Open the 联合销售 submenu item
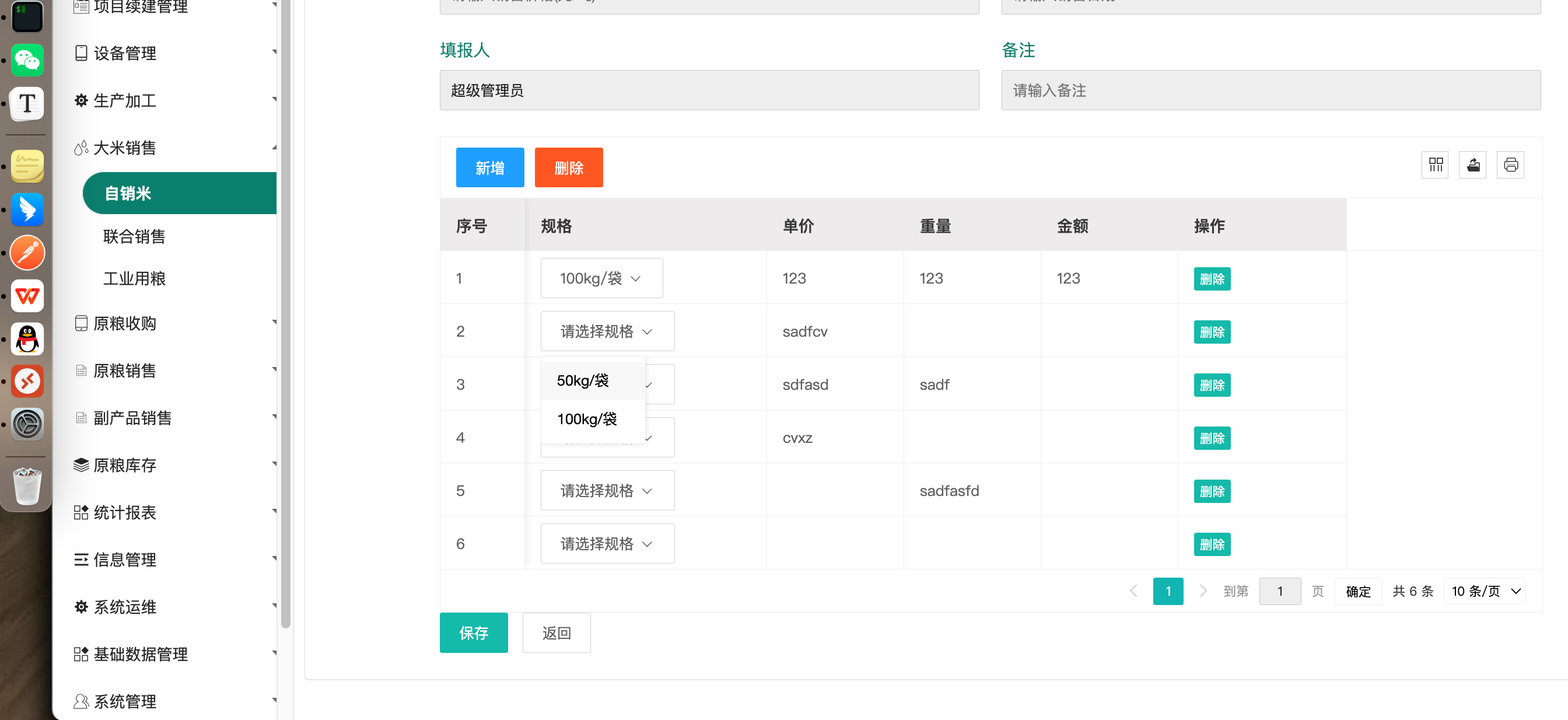Image resolution: width=1568 pixels, height=720 pixels. click(135, 237)
